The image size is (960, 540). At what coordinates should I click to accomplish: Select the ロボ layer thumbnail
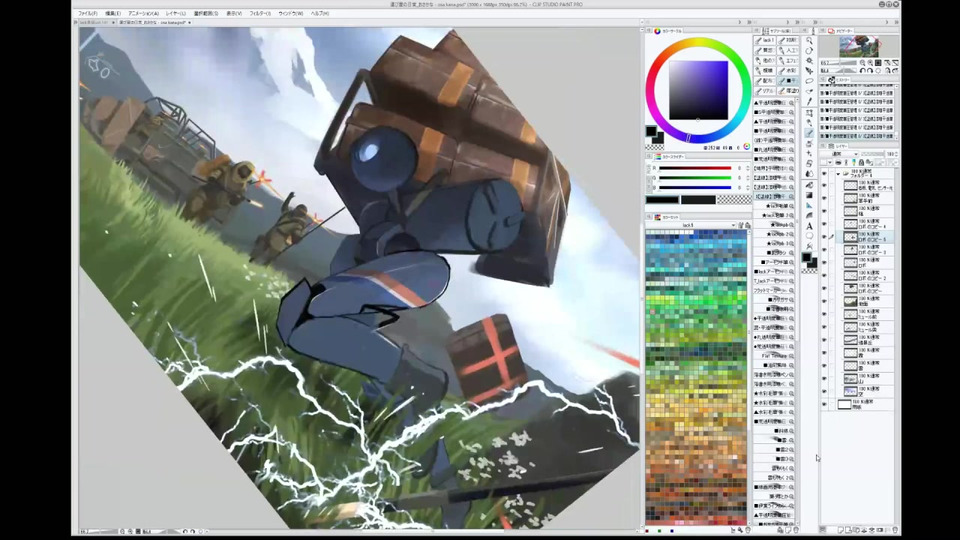pos(850,262)
